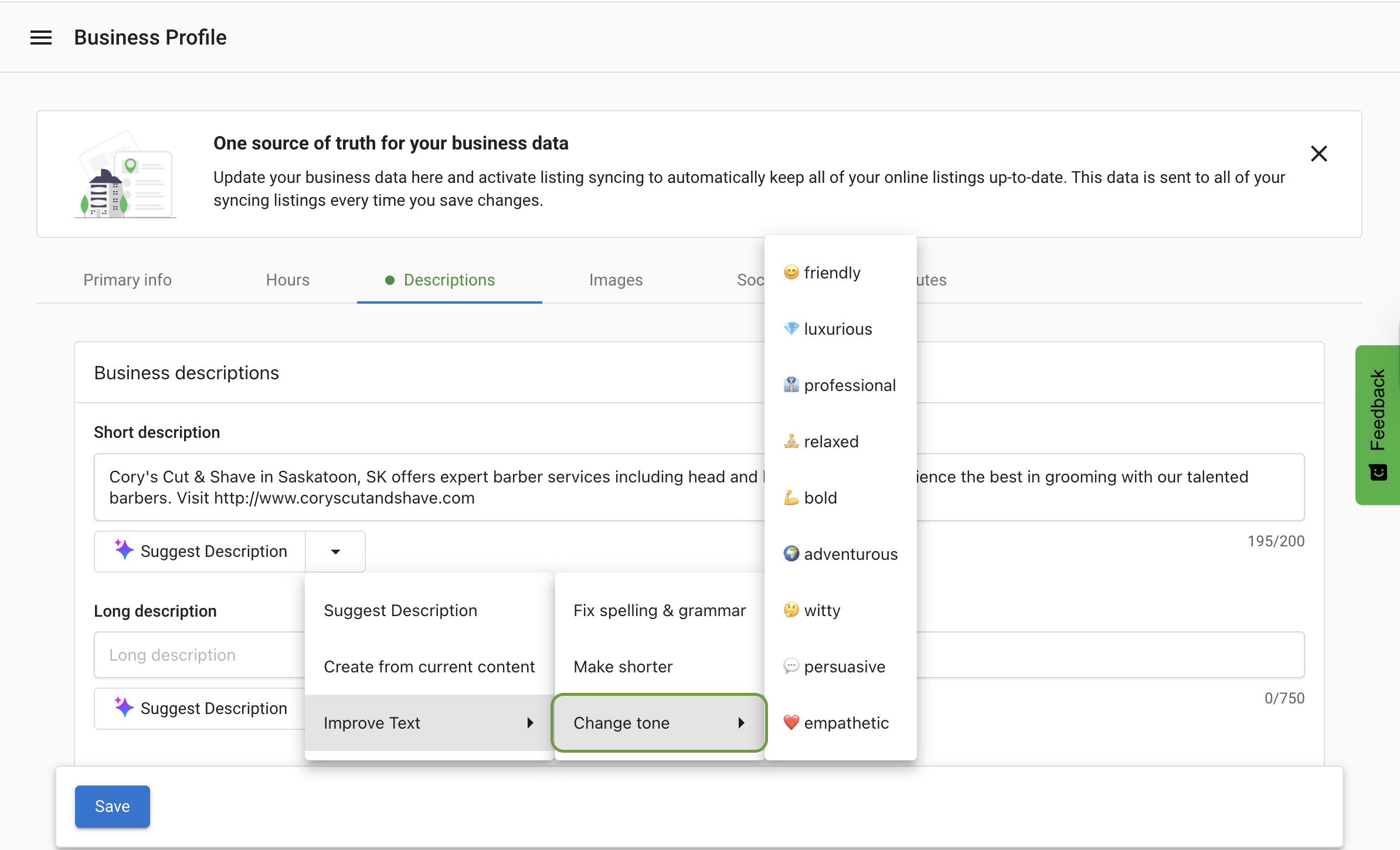Choose the empathetic heart tone
This screenshot has width=1400, height=850.
point(845,723)
